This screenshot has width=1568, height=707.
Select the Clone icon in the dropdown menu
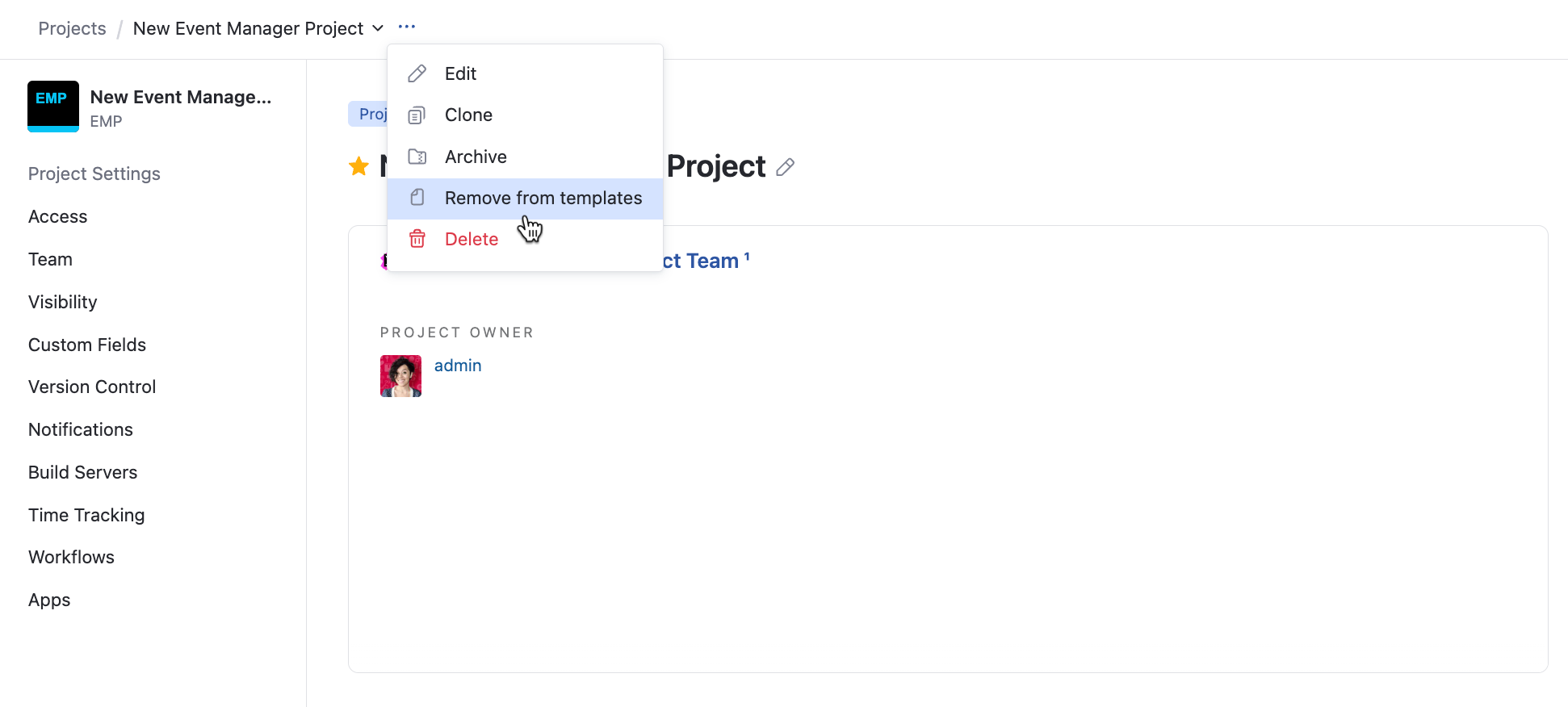pos(417,115)
